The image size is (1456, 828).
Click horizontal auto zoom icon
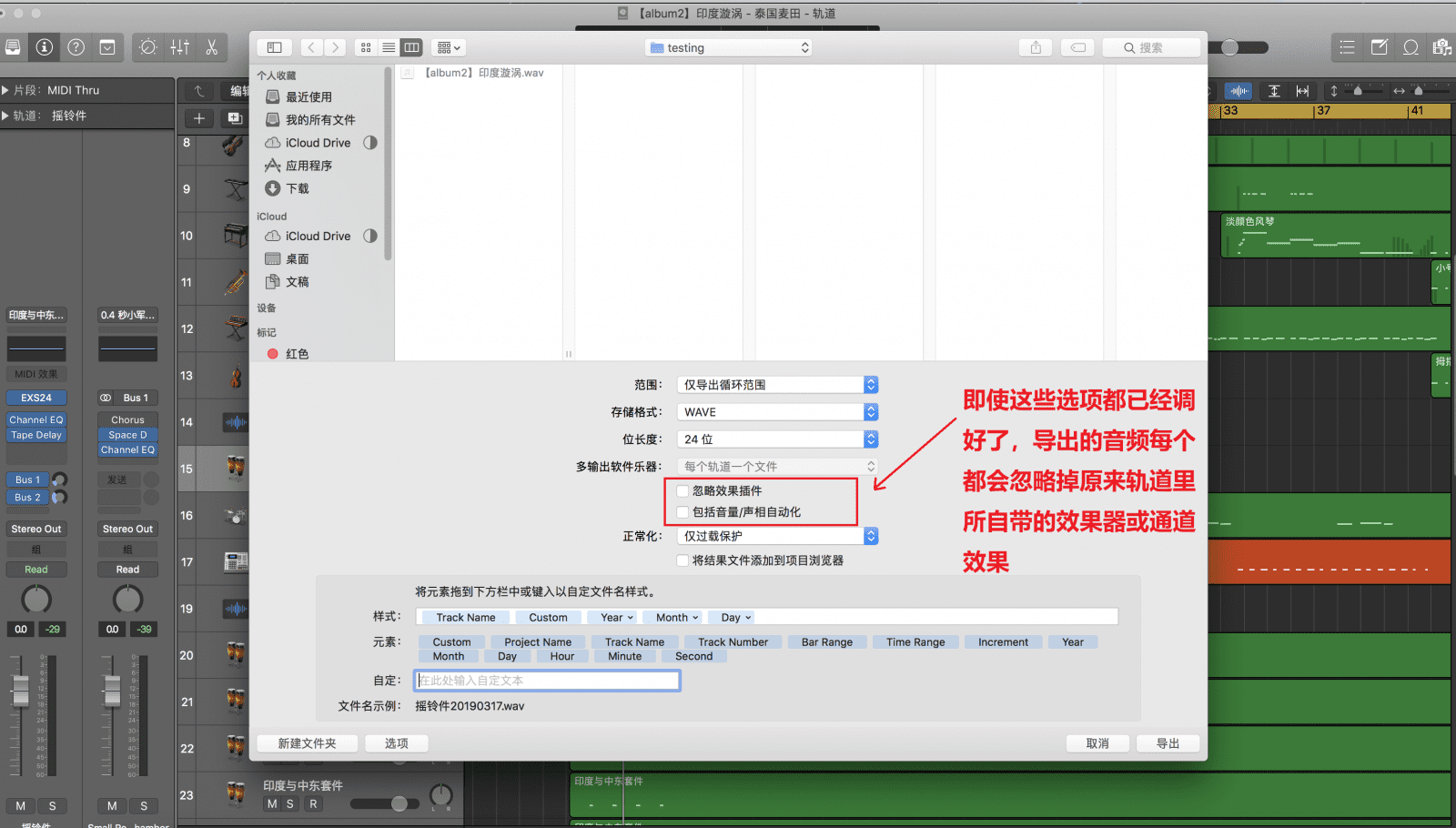click(x=1302, y=91)
